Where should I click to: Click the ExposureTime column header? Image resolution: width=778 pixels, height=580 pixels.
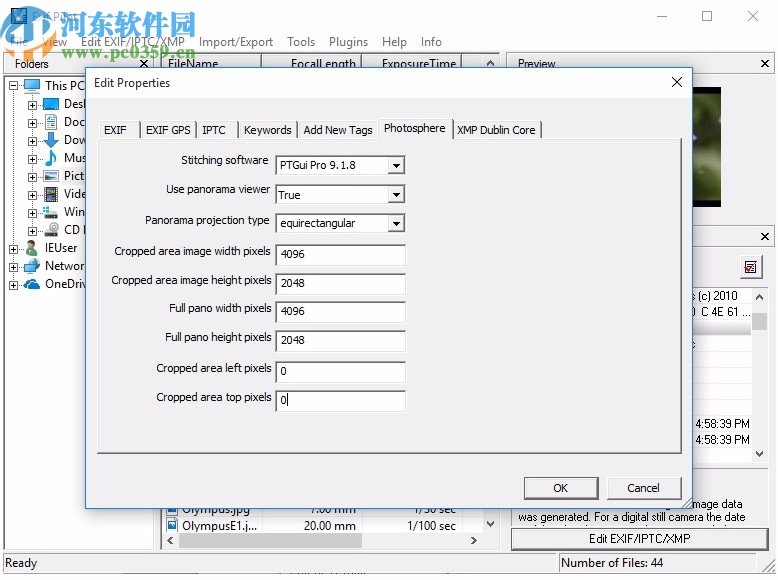click(412, 64)
